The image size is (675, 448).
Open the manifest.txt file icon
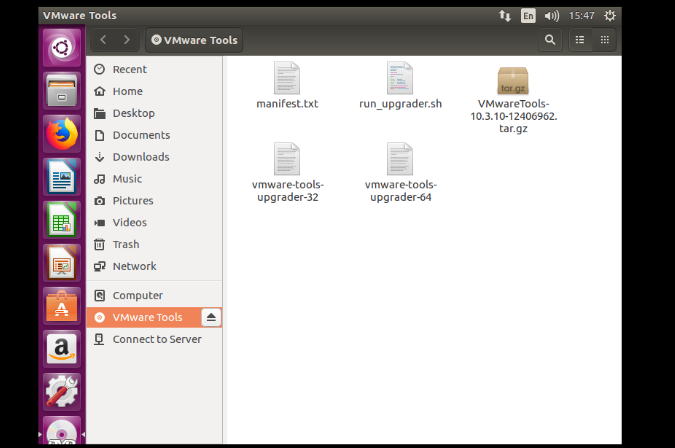pos(287,78)
